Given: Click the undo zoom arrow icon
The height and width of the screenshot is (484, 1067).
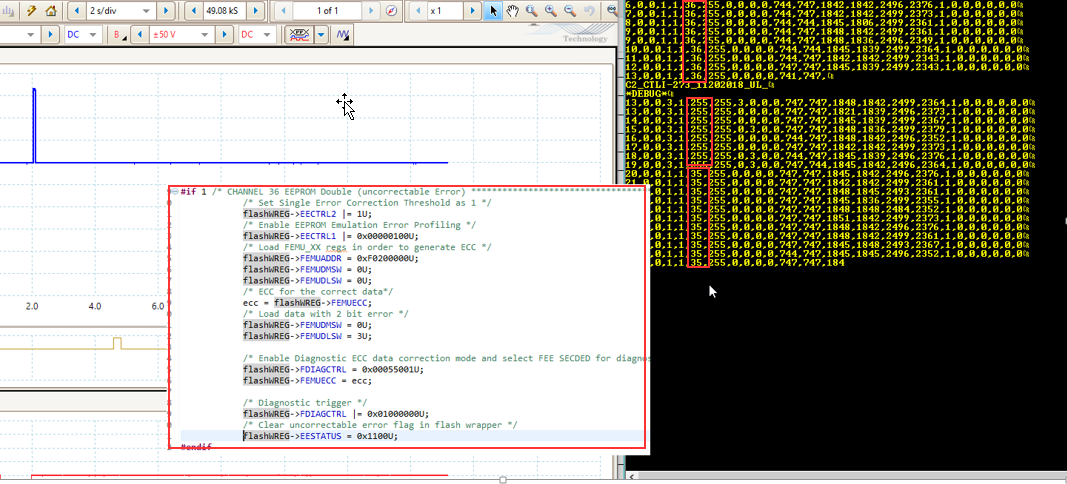Looking at the screenshot, I should point(590,10).
